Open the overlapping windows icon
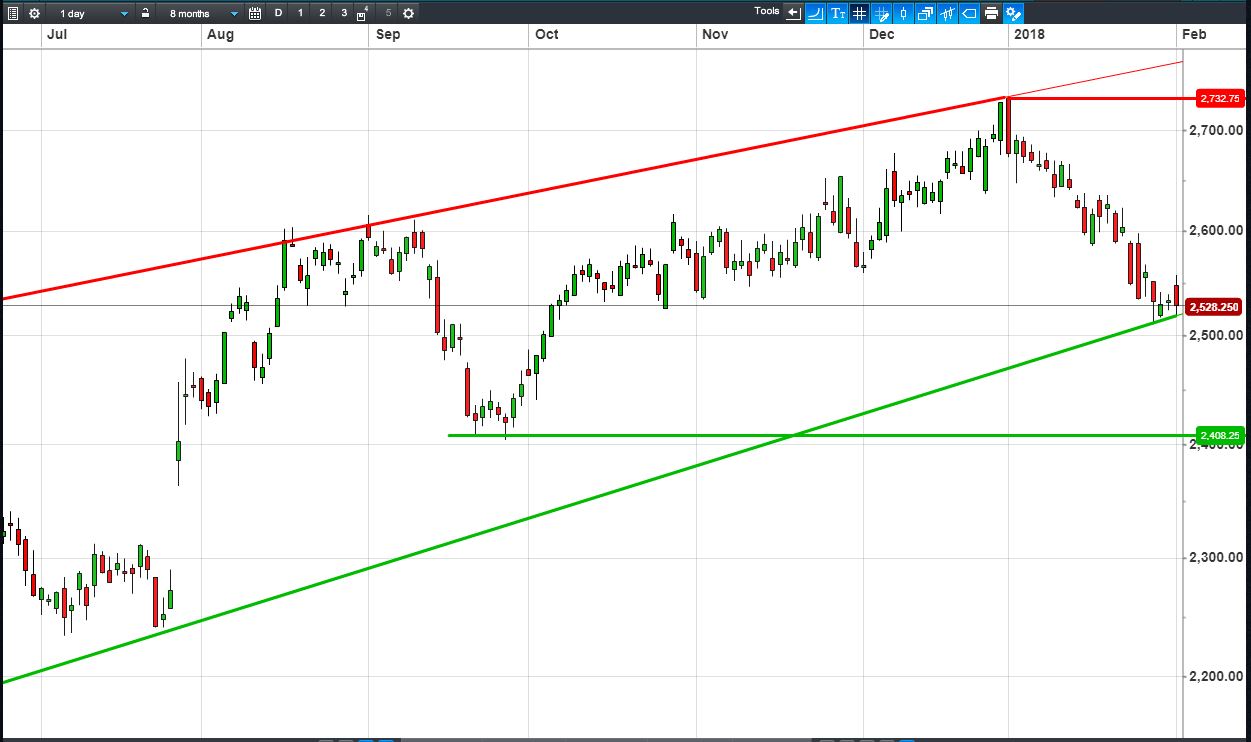 [x=925, y=13]
